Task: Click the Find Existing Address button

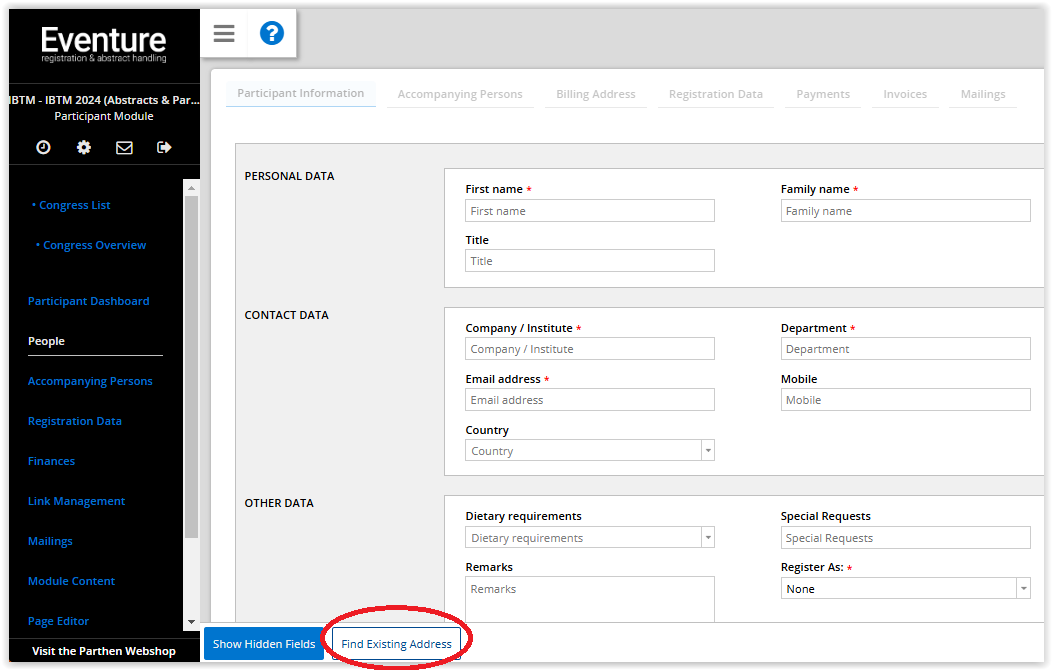Action: 396,644
